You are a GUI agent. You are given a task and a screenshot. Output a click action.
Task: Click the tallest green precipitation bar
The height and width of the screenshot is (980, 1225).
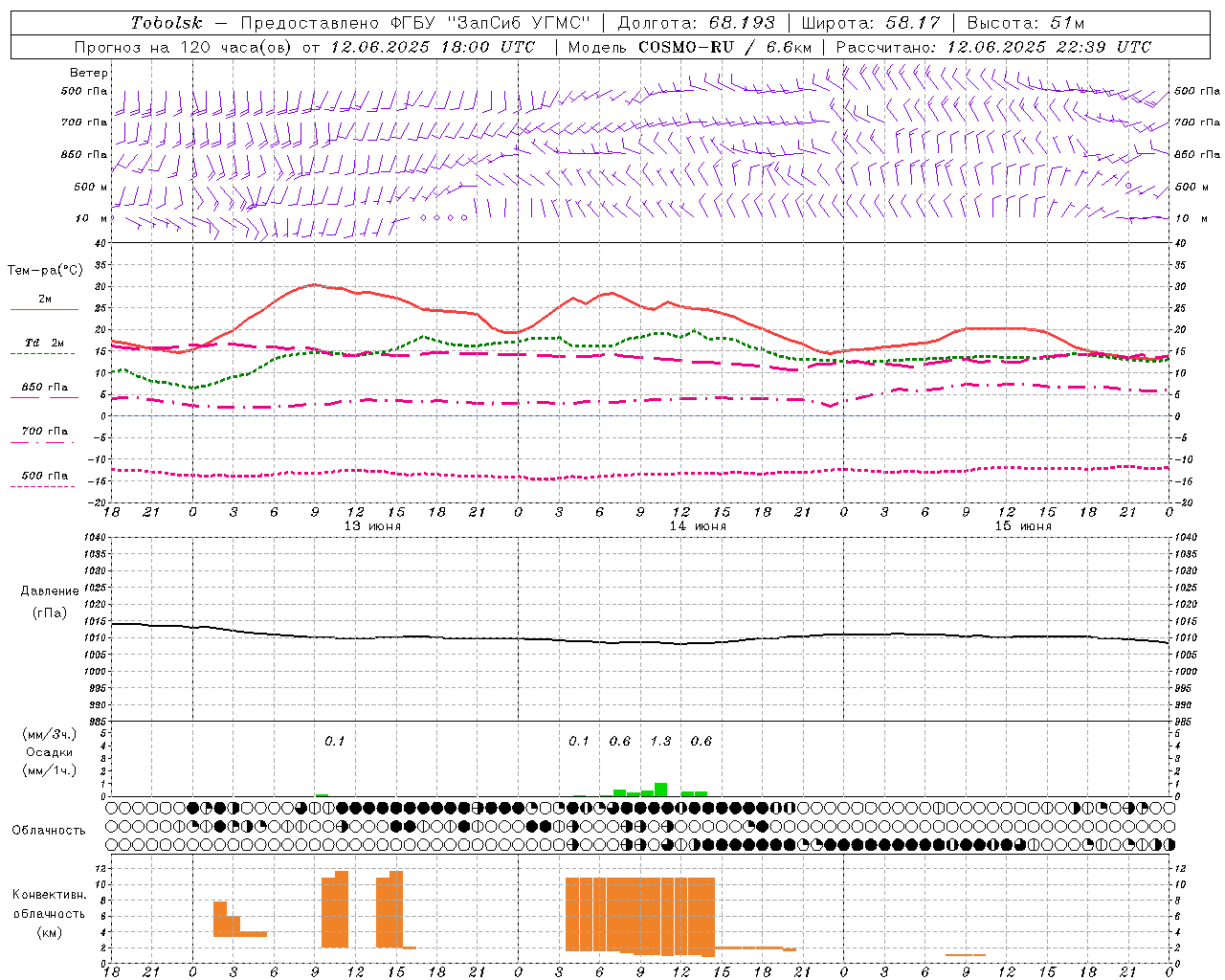point(660,790)
